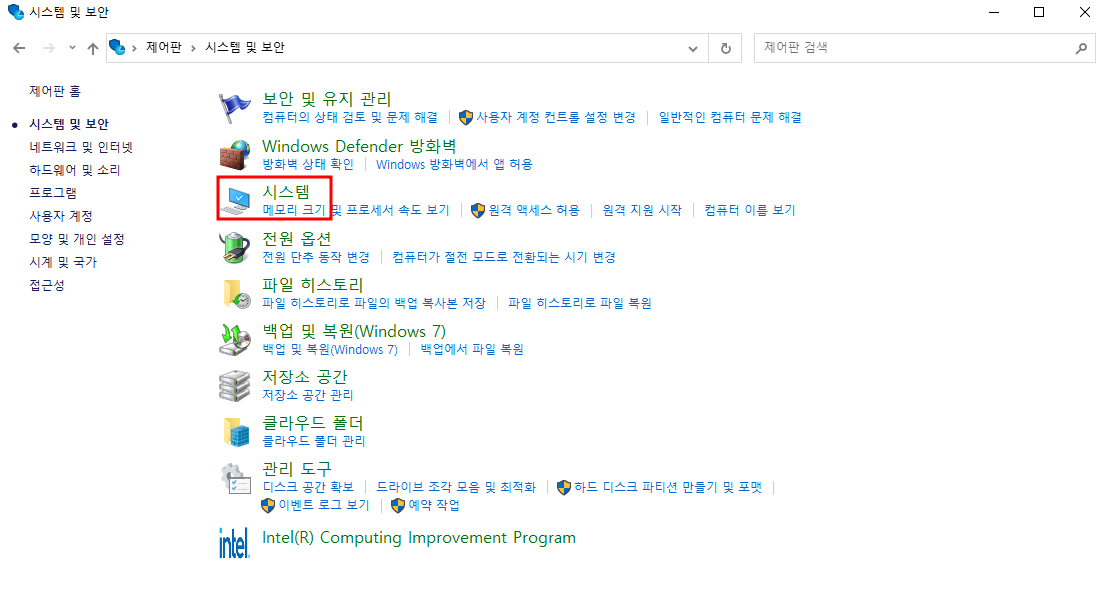Refresh the control panel view

pos(725,48)
